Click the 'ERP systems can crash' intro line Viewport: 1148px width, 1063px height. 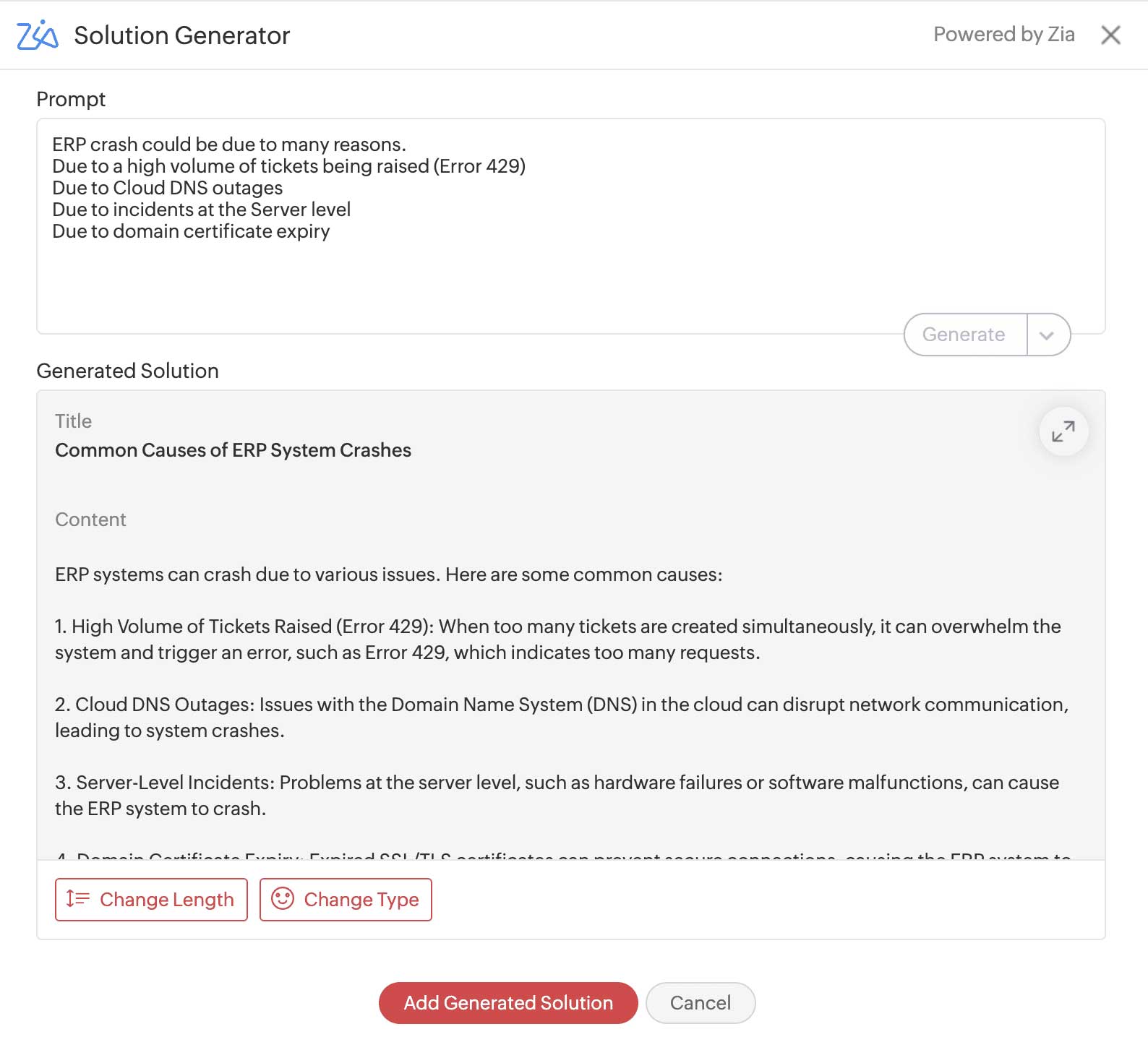(388, 574)
